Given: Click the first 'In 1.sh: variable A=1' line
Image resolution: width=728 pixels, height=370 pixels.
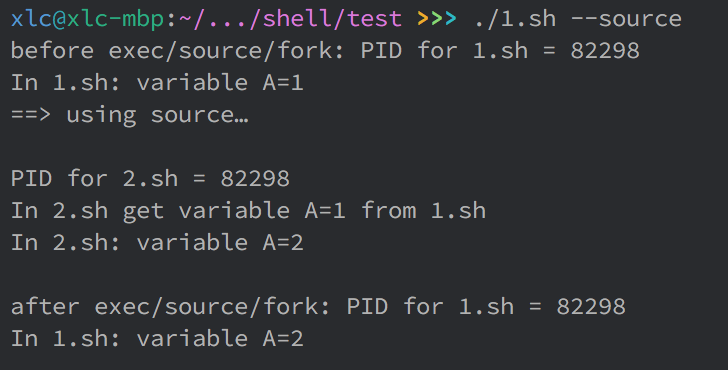Looking at the screenshot, I should coord(157,83).
